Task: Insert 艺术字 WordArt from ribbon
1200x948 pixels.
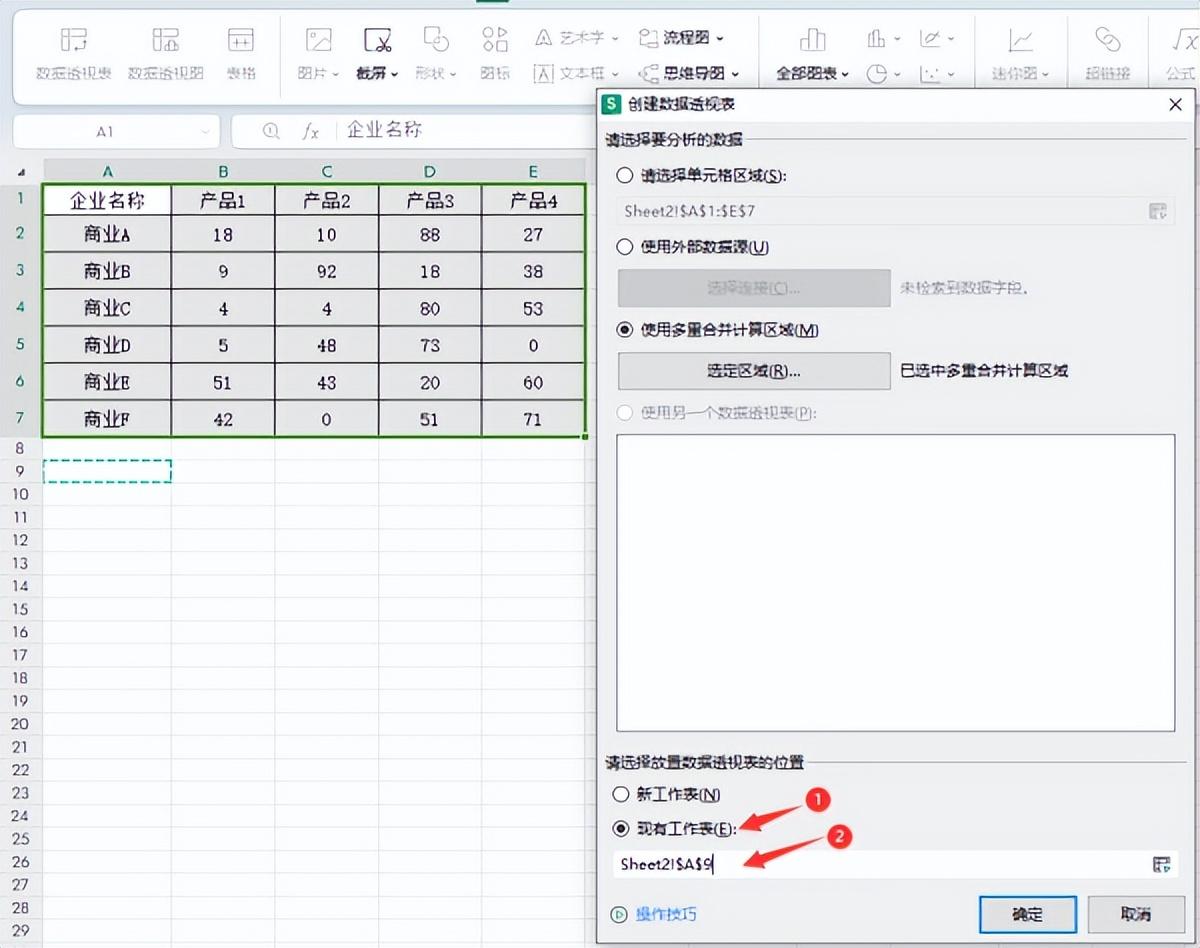Action: coord(569,38)
